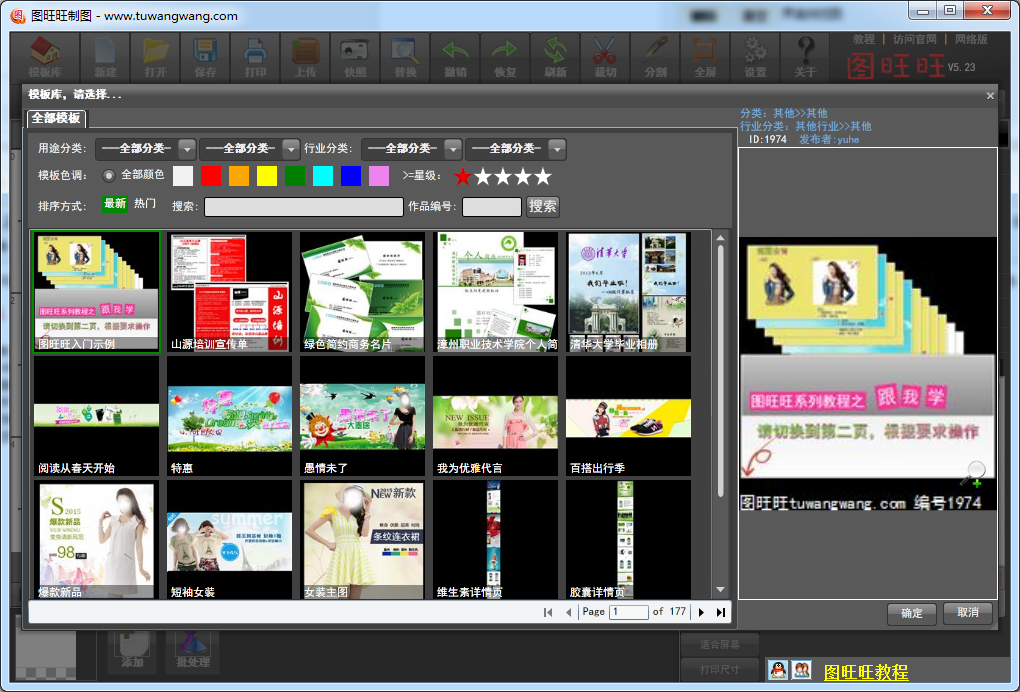Switch to the 全部模板 tab
This screenshot has width=1020, height=692.
[x=56, y=118]
